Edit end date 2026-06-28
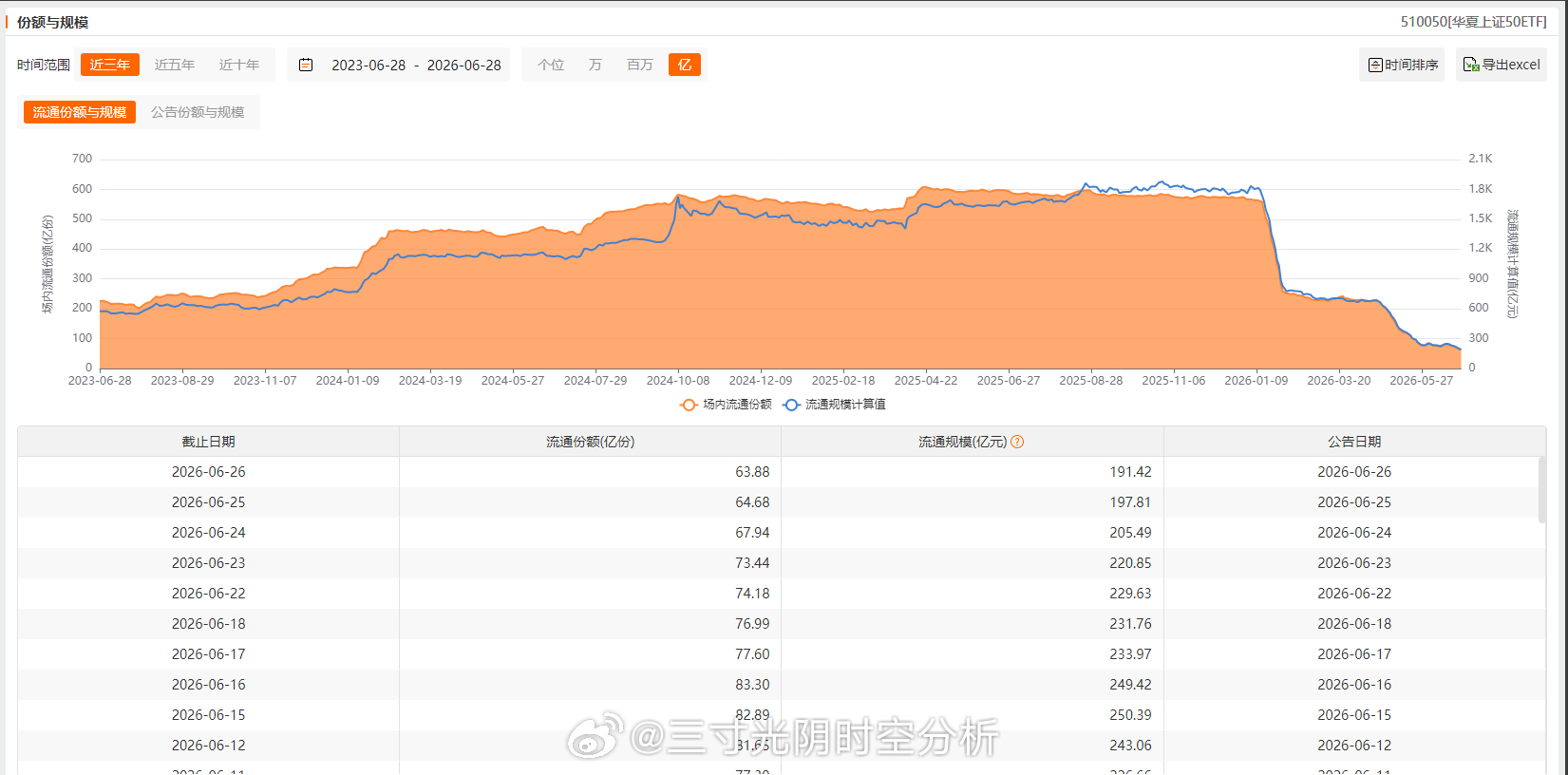Image resolution: width=1568 pixels, height=775 pixels. pyautogui.click(x=464, y=65)
